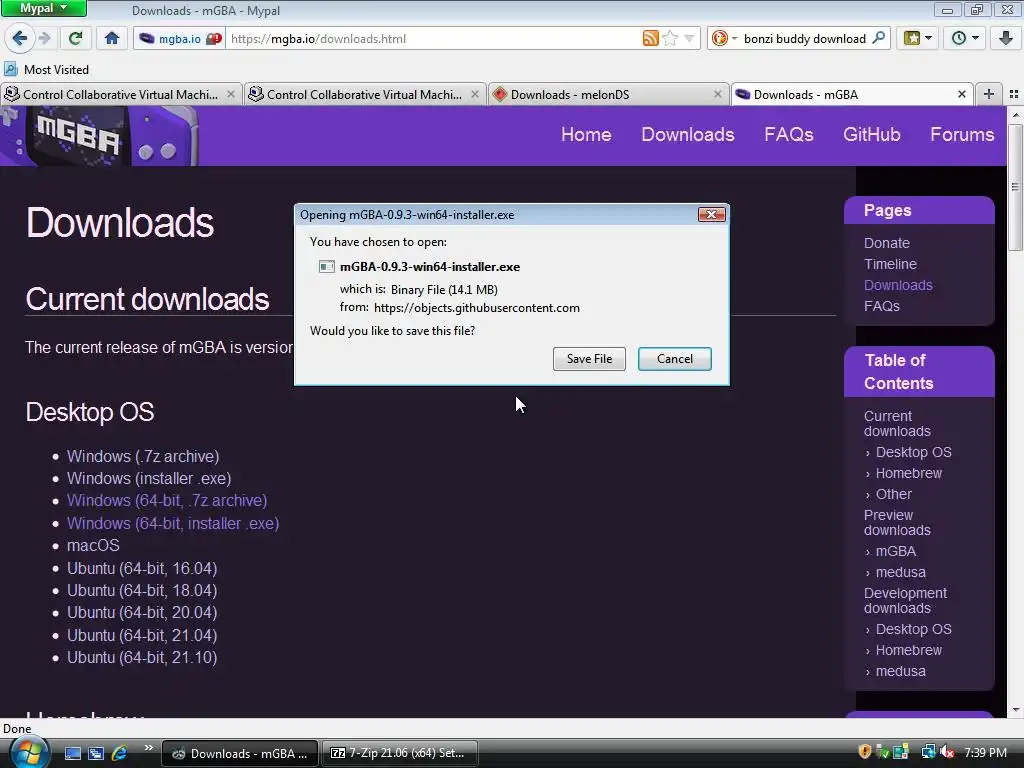Open the bookmarks menu button
The image size is (1024, 768).
(918, 39)
